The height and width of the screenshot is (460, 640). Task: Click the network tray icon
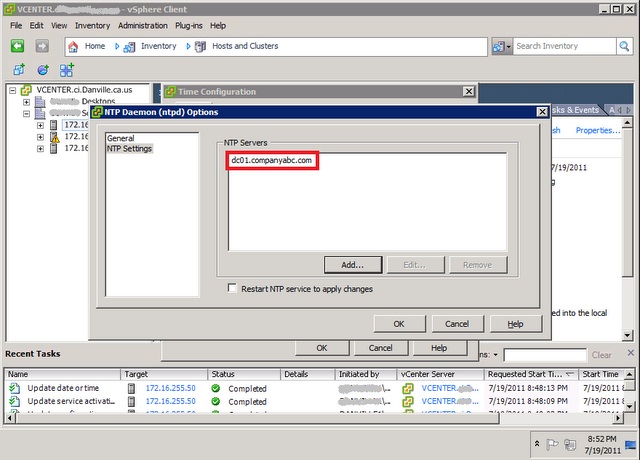(x=570, y=444)
